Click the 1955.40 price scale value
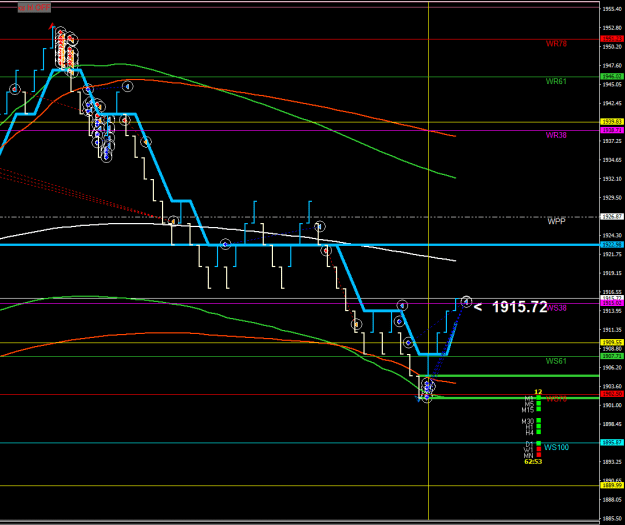Screen dimensions: 625x525 click(x=612, y=9)
